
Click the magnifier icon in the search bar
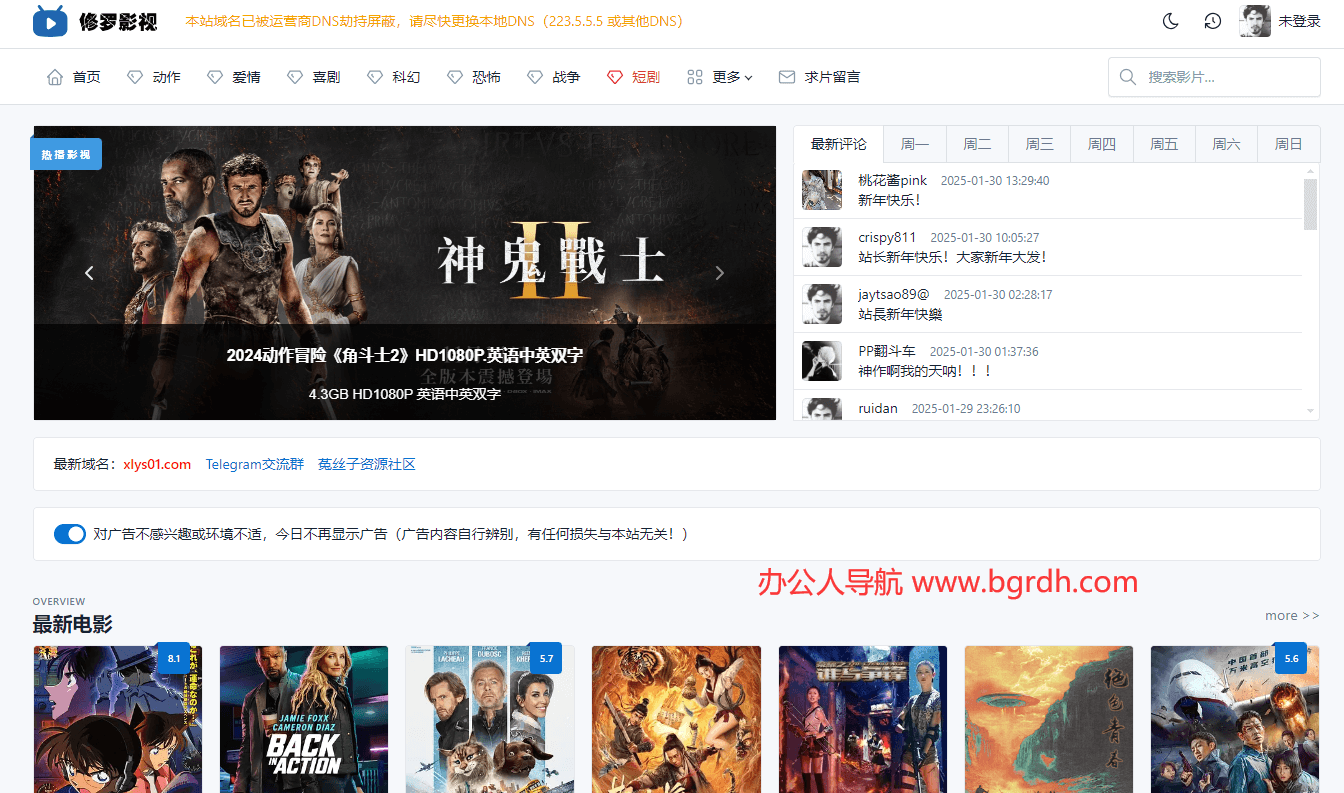[1128, 76]
